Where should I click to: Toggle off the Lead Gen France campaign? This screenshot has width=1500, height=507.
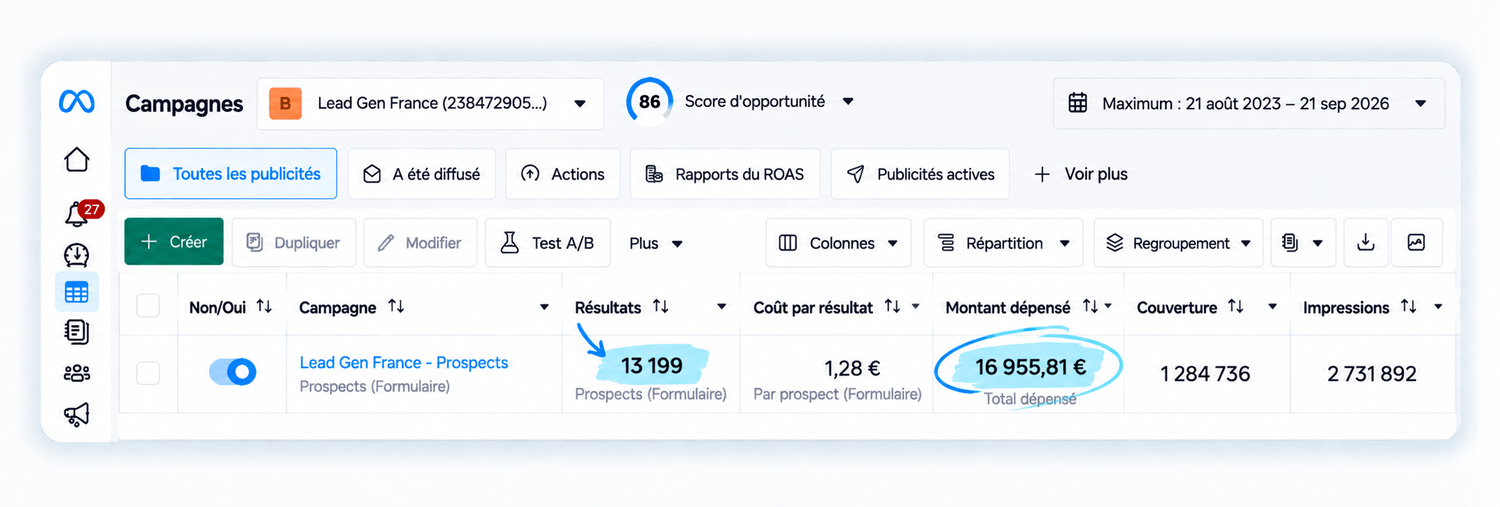click(233, 372)
